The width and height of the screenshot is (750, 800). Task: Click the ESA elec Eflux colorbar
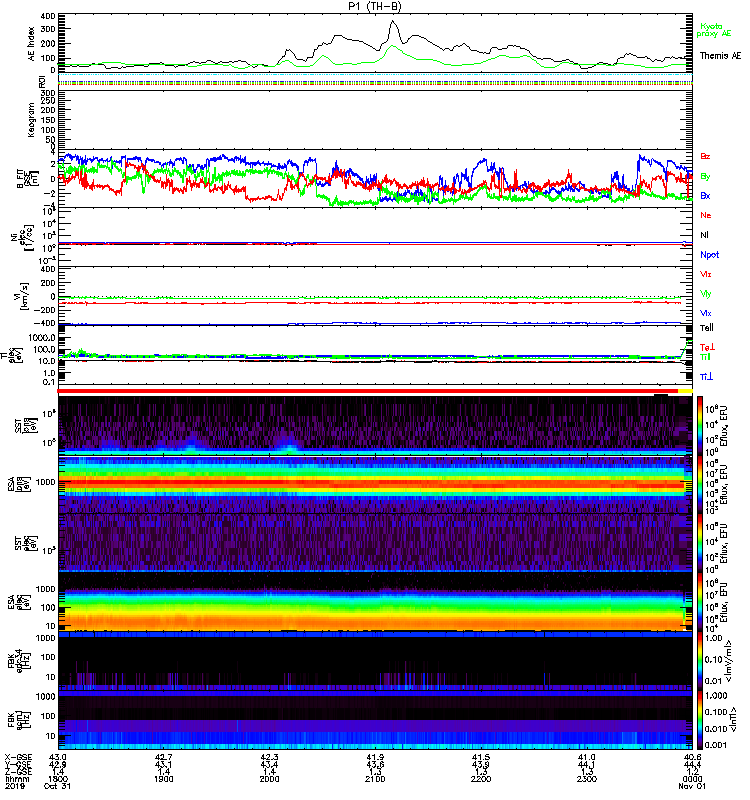[x=699, y=602]
